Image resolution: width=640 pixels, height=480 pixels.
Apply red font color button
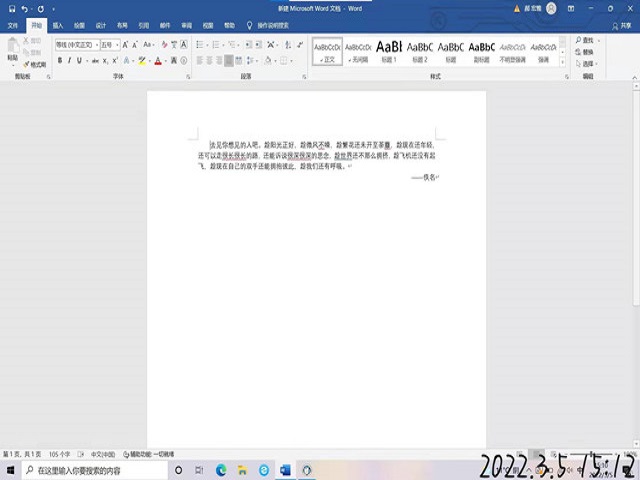(x=158, y=61)
